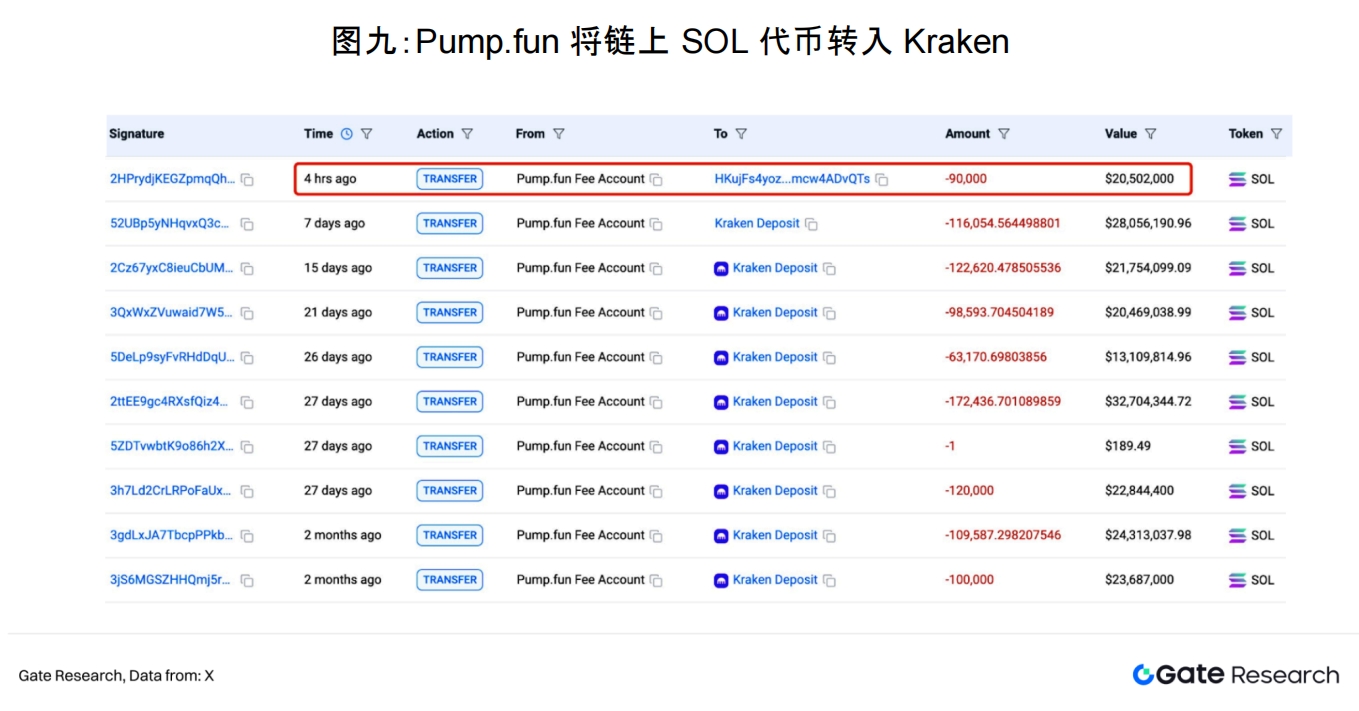This screenshot has height=711, width=1359.
Task: Open transaction 52UBp5yNHqvxQ3c link
Action: pyautogui.click(x=169, y=223)
